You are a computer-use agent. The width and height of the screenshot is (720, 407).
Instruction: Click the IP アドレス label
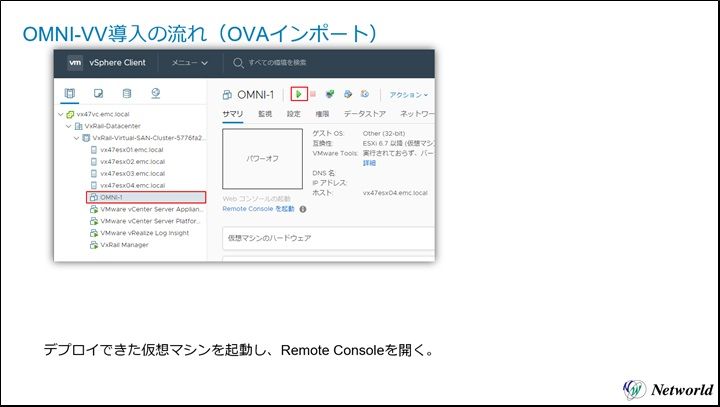(x=329, y=183)
